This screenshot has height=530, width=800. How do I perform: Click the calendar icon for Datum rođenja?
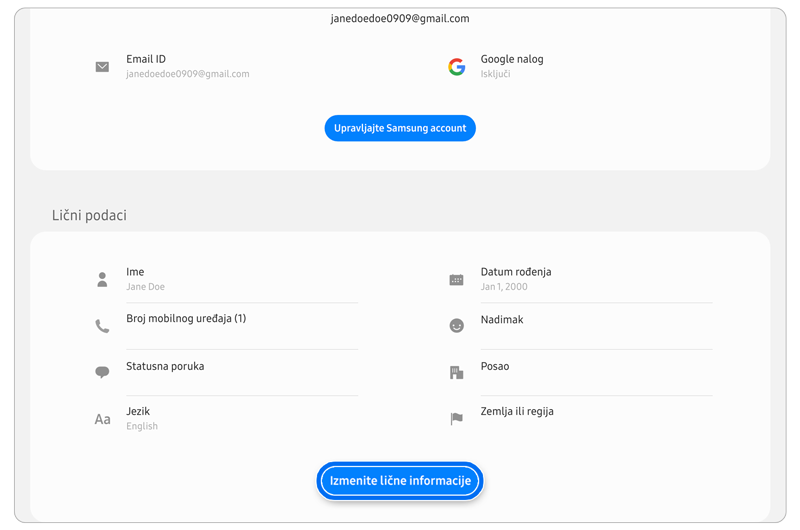[x=457, y=280]
